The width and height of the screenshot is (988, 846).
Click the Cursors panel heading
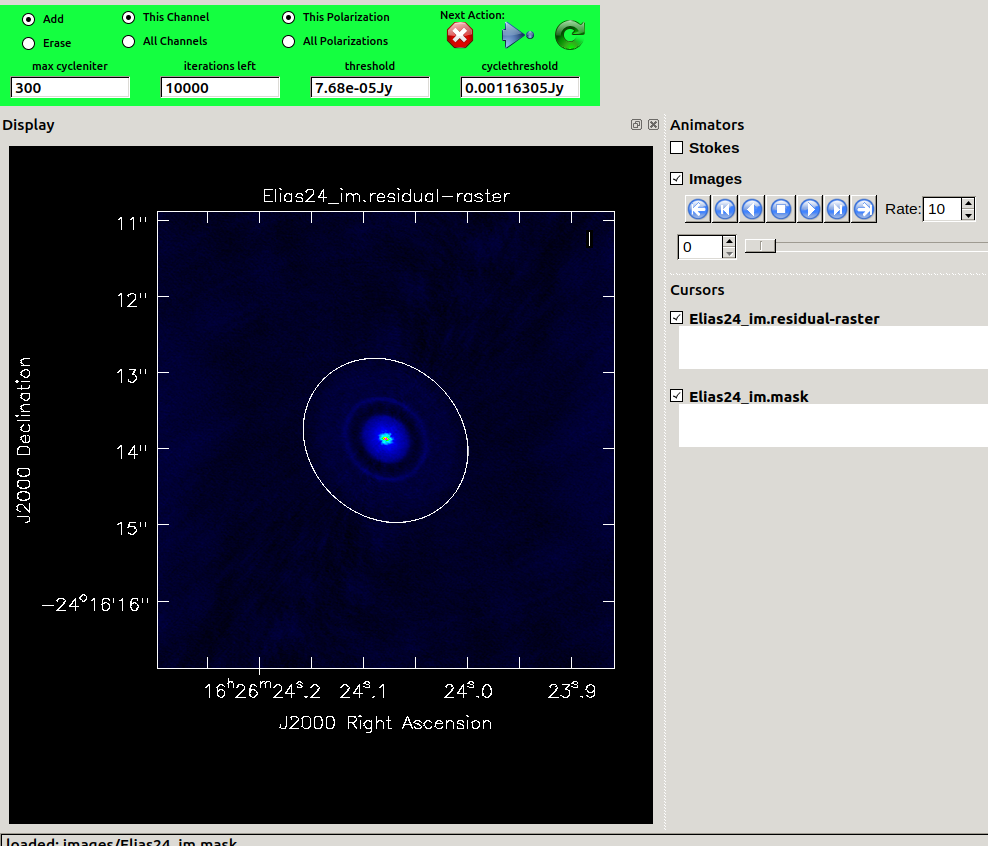click(x=697, y=290)
